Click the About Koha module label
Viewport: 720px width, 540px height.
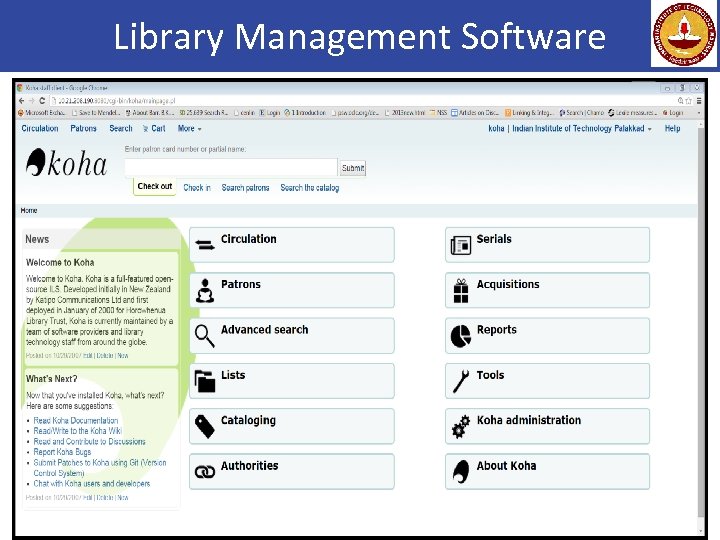(x=506, y=466)
